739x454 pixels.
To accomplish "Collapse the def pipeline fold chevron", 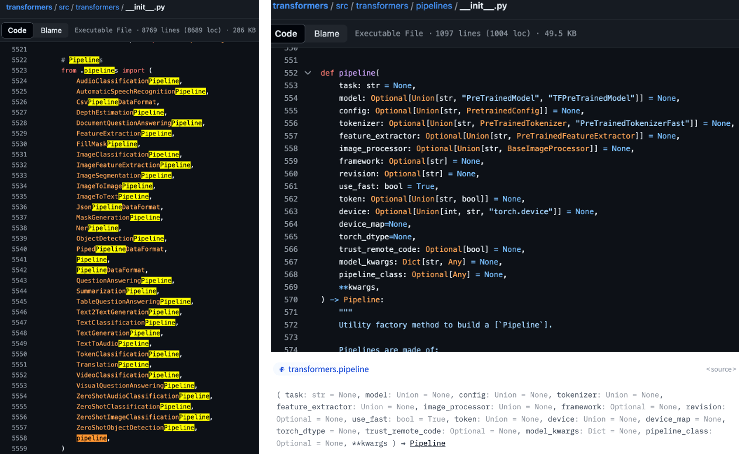I will 308,73.
